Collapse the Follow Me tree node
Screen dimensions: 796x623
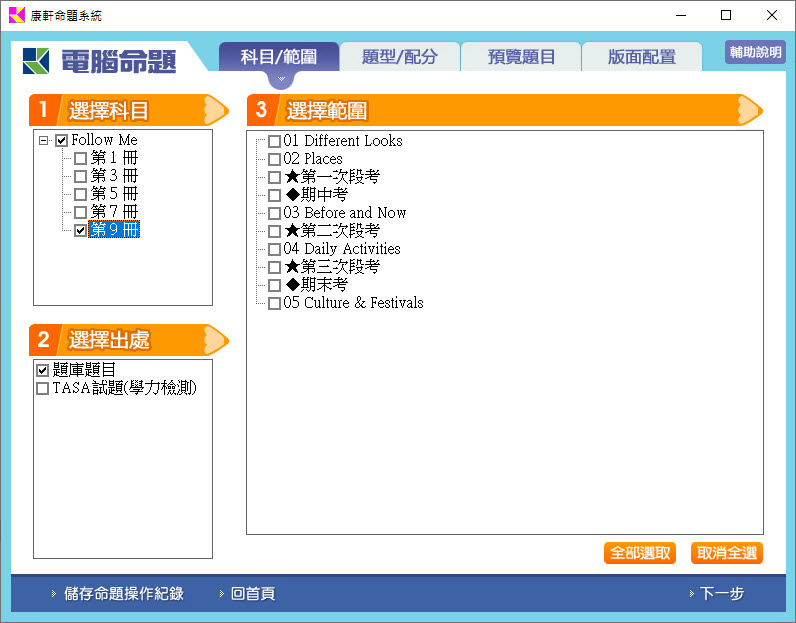(43, 141)
